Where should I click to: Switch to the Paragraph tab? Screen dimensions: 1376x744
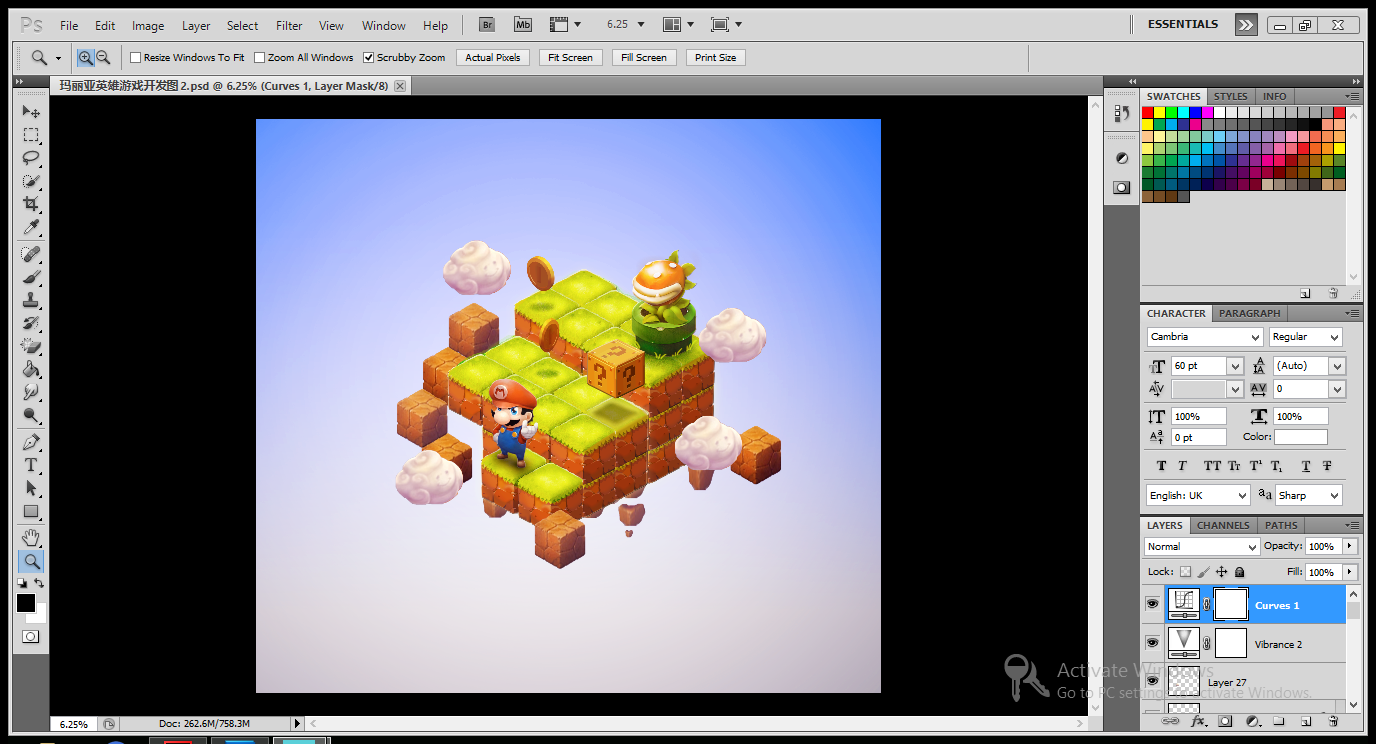tap(1249, 313)
